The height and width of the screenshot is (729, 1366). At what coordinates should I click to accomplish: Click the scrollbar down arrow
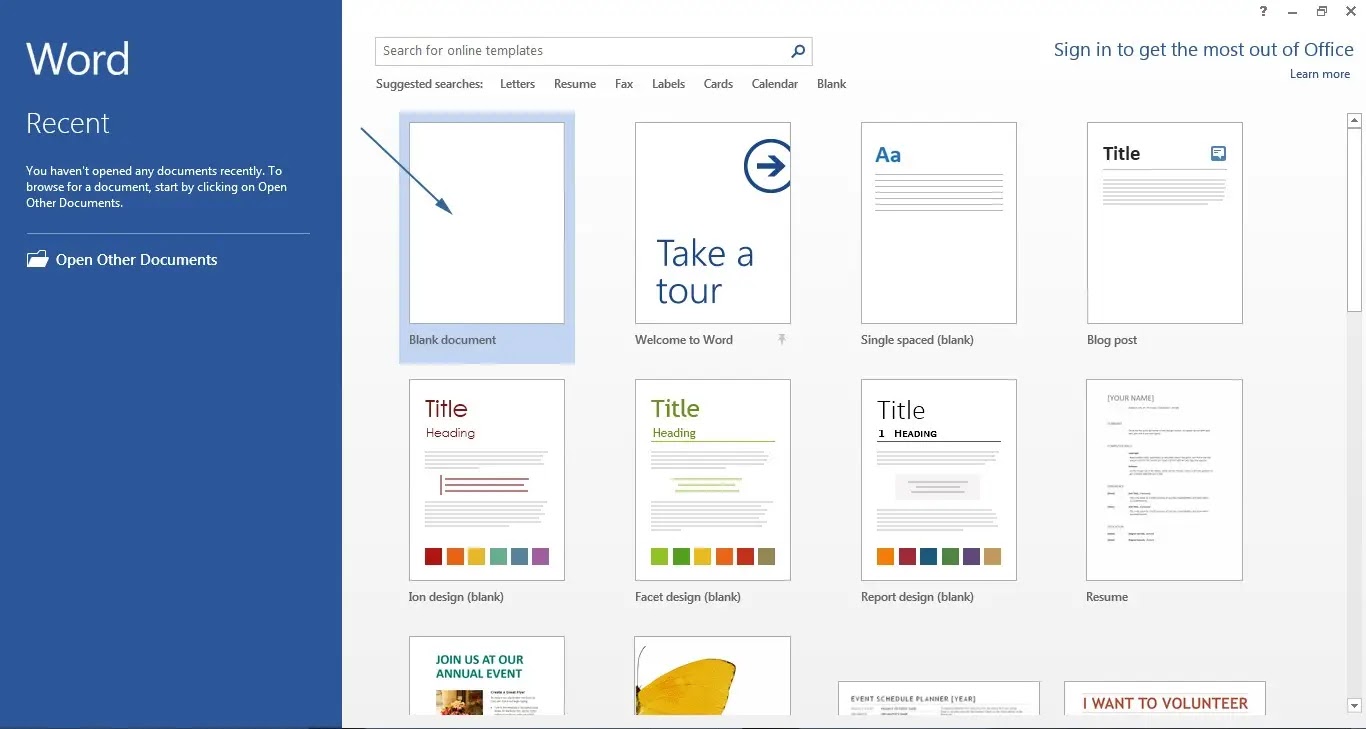1355,705
